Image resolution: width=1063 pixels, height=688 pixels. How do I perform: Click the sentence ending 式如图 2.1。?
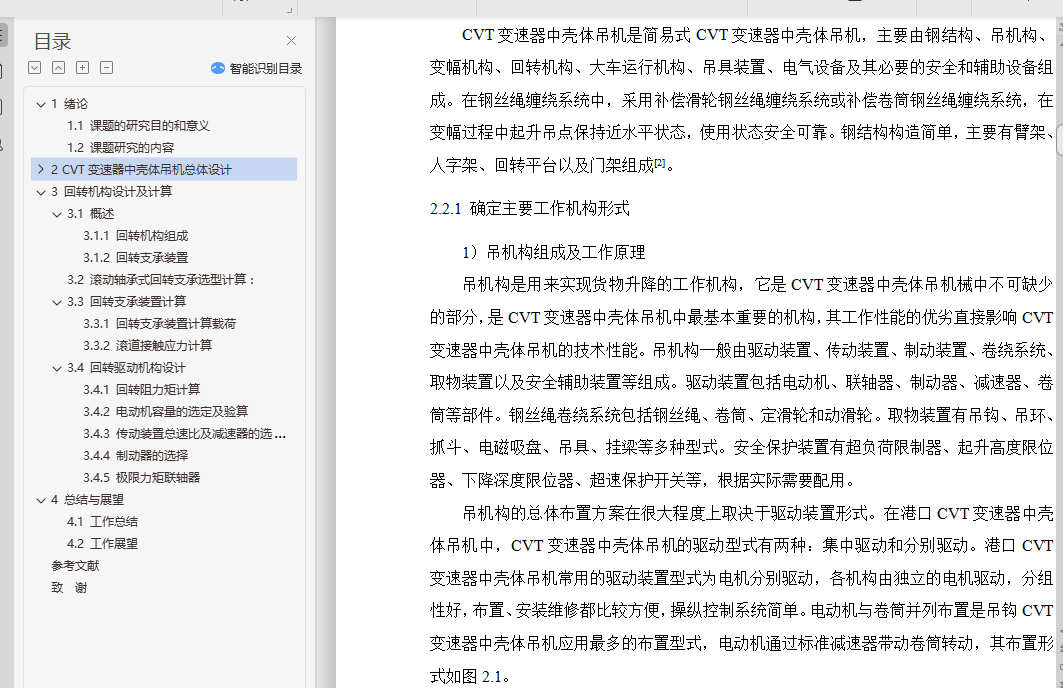pyautogui.click(x=469, y=676)
